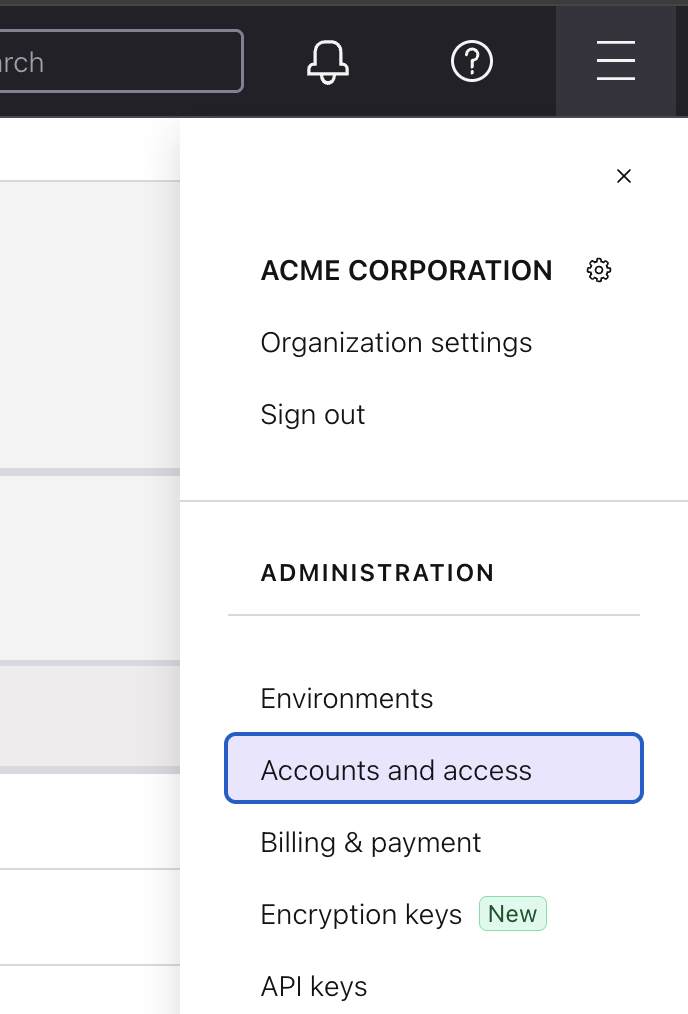Screen dimensions: 688x1014
Task: Open the hamburger navigation menu icon
Action: coord(616,61)
